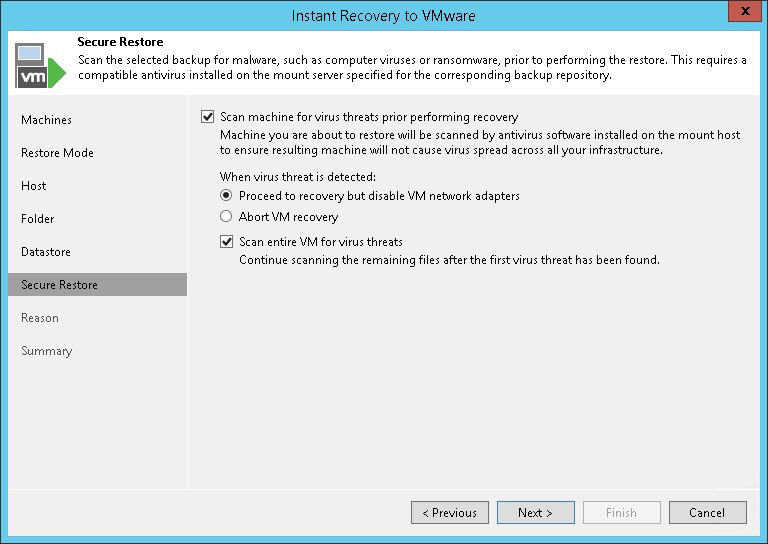The image size is (768, 544).
Task: Click the Secure Restore heading text
Action: click(120, 42)
